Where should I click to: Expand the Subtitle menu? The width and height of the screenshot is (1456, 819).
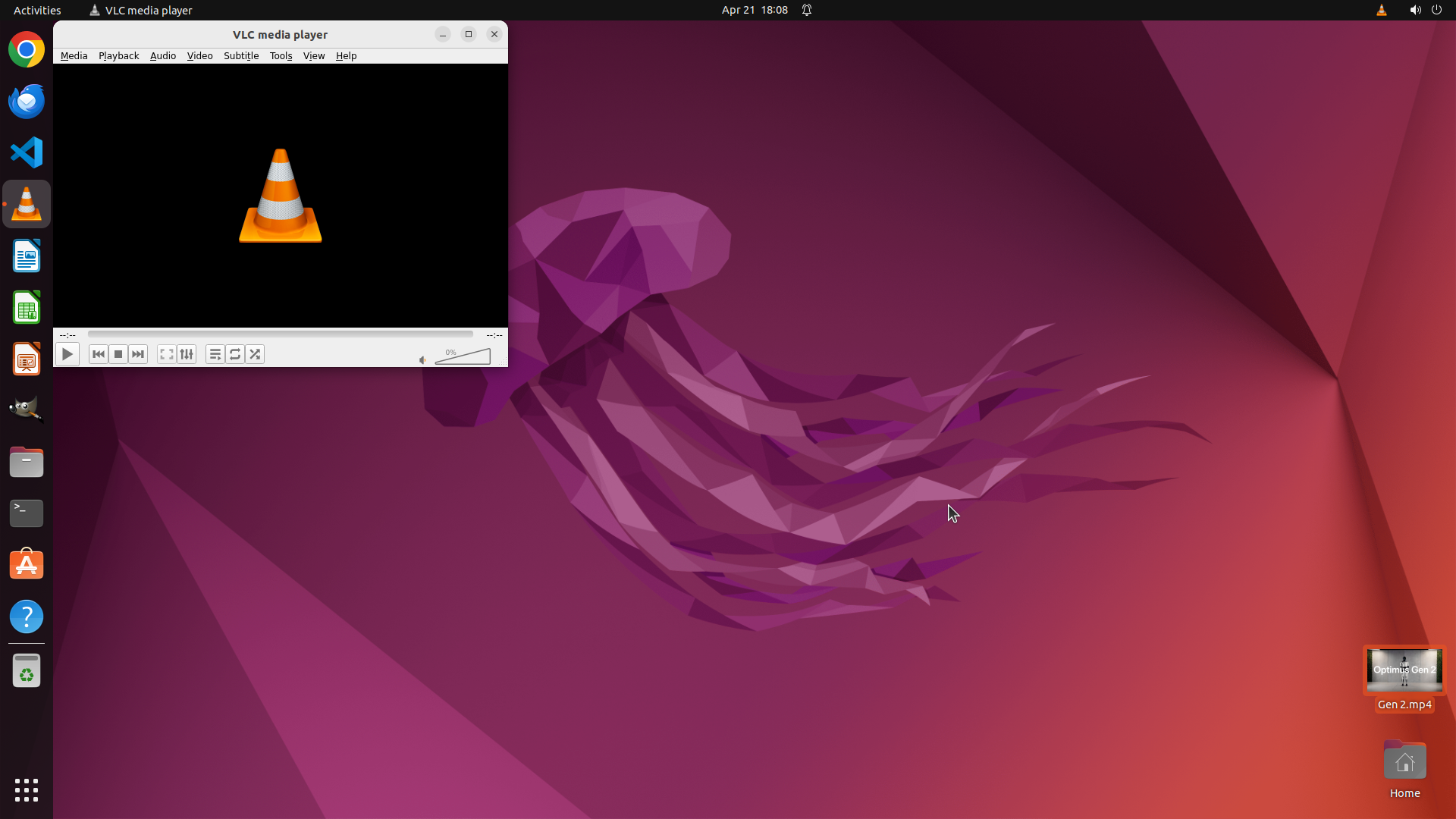pos(240,56)
